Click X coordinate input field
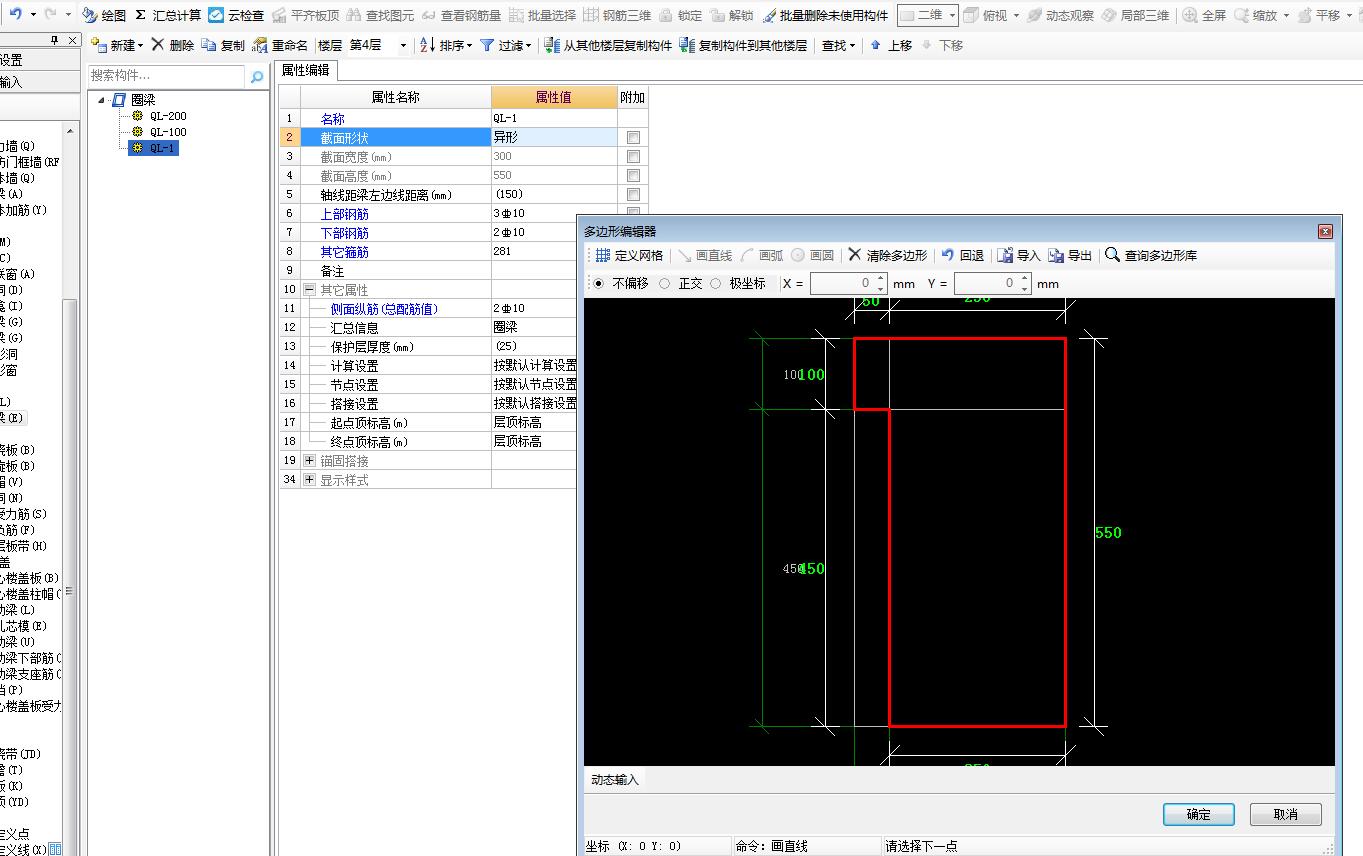 (x=841, y=284)
